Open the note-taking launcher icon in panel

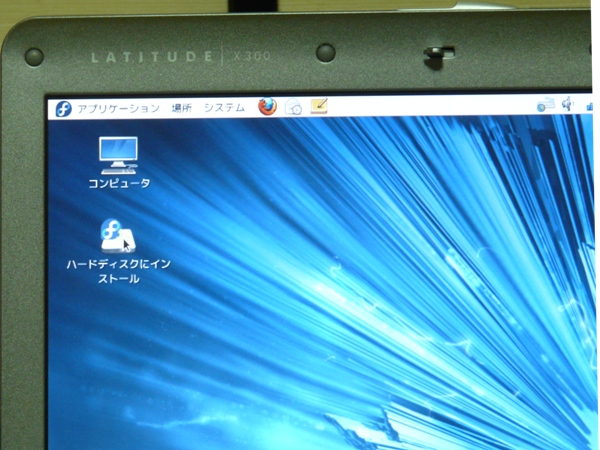click(319, 106)
